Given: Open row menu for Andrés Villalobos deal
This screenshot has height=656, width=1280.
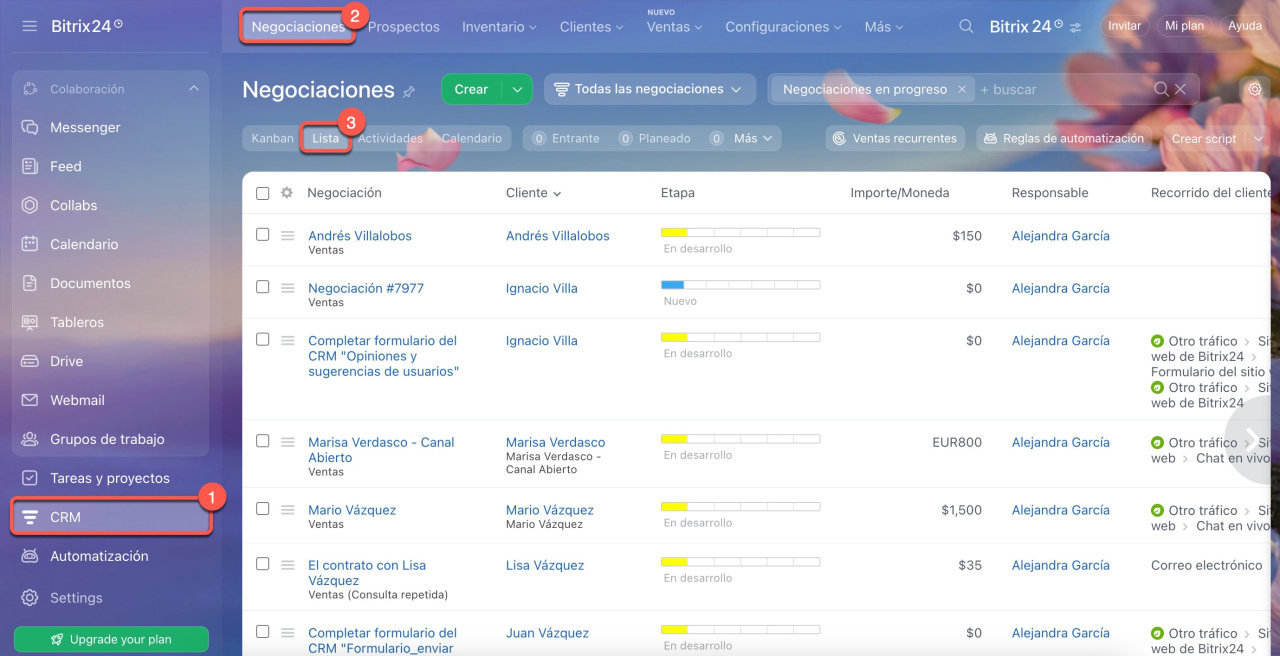Looking at the screenshot, I should (288, 236).
